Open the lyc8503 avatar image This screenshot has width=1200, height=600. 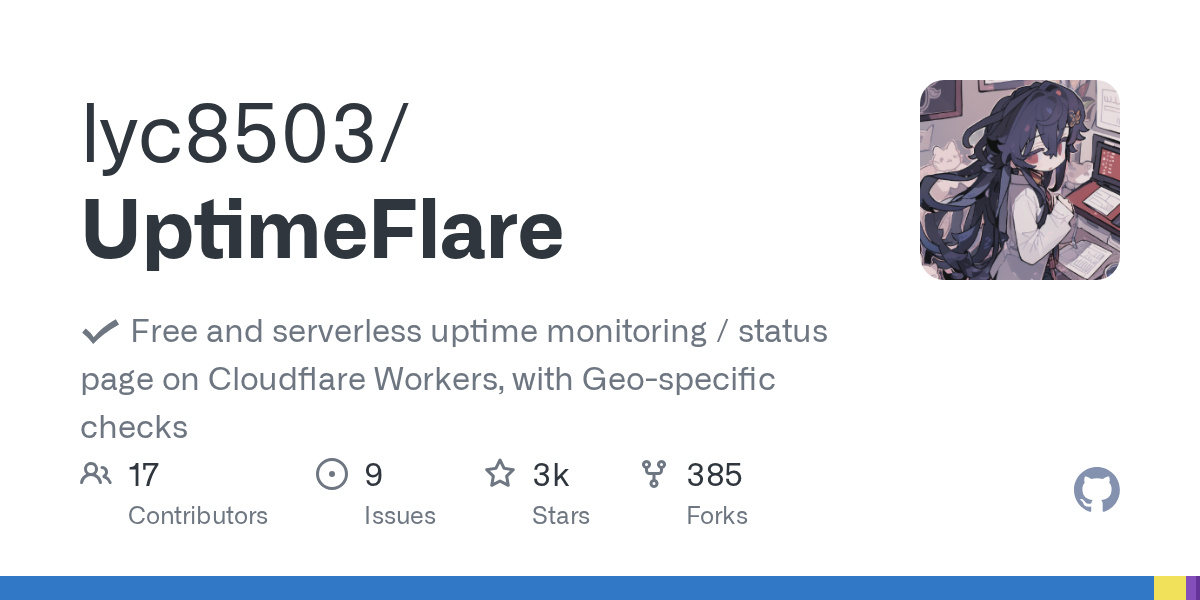(1019, 180)
